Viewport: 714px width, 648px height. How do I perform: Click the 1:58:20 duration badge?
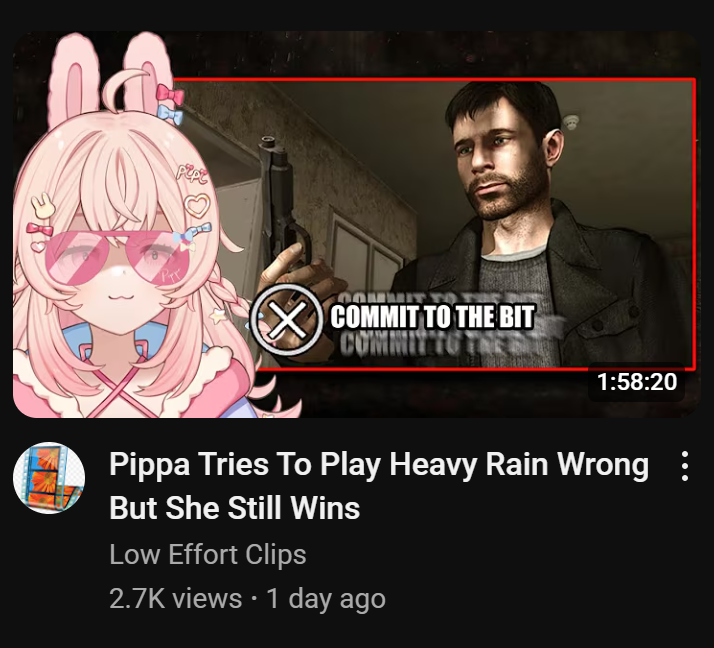(x=637, y=382)
